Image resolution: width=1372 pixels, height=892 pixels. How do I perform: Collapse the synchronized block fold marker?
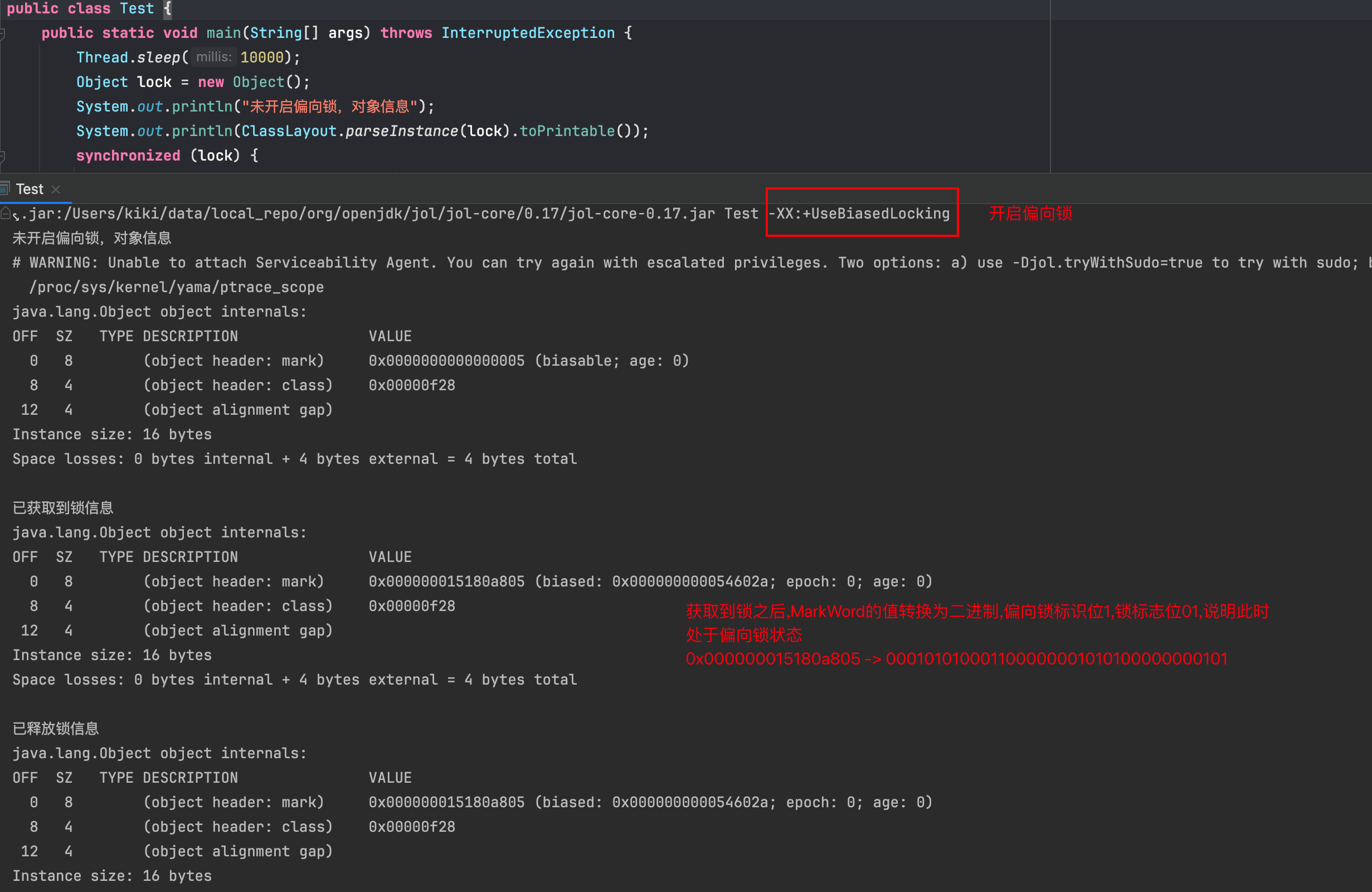pyautogui.click(x=2, y=156)
